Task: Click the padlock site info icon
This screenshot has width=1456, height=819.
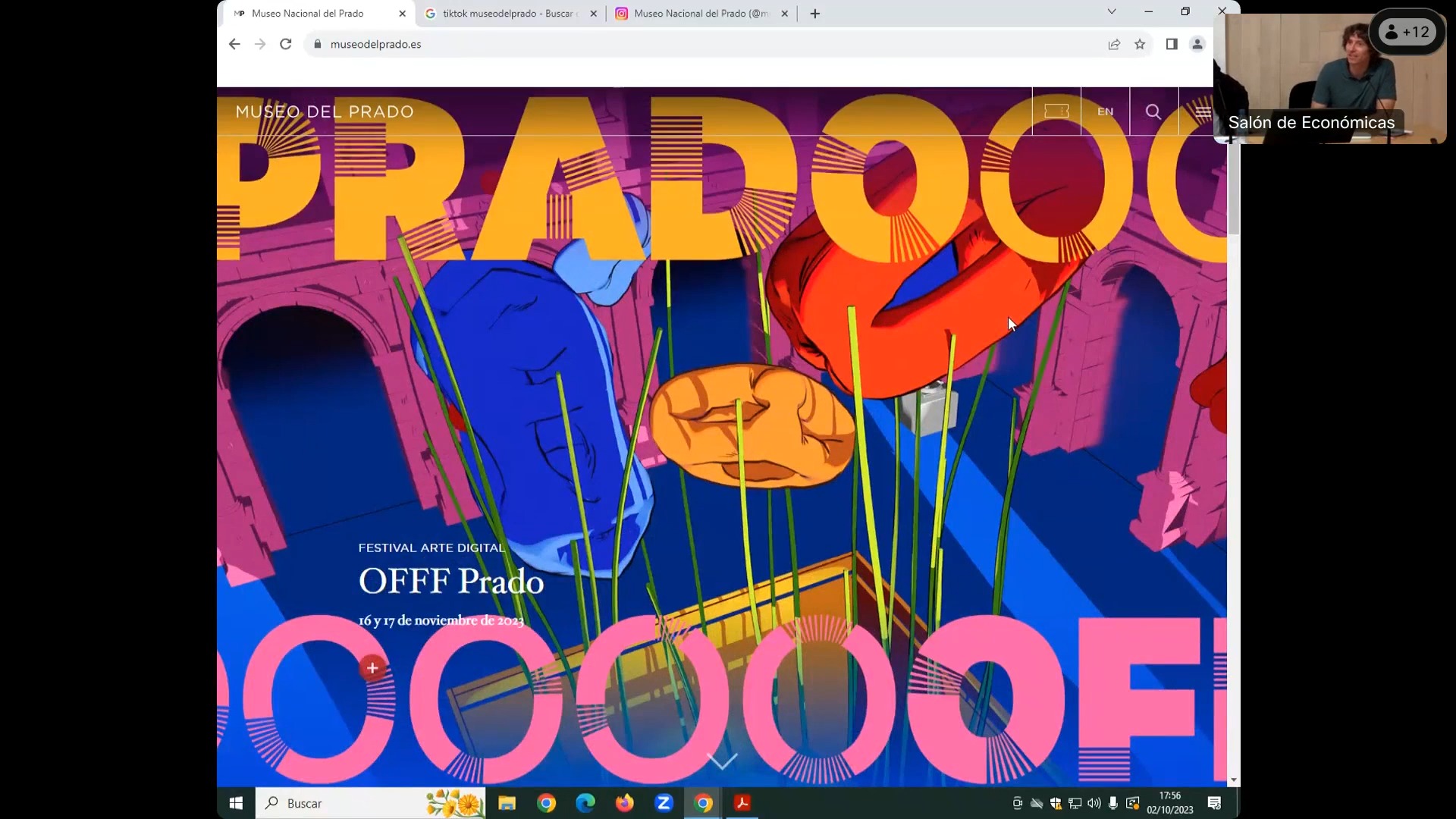Action: (318, 44)
